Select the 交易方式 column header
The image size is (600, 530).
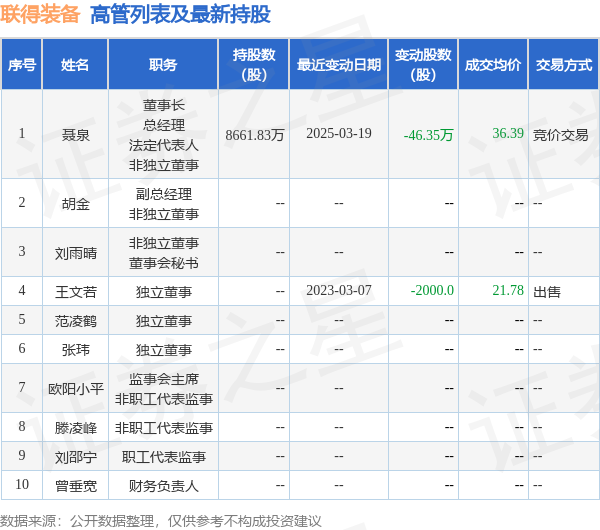[x=564, y=64]
